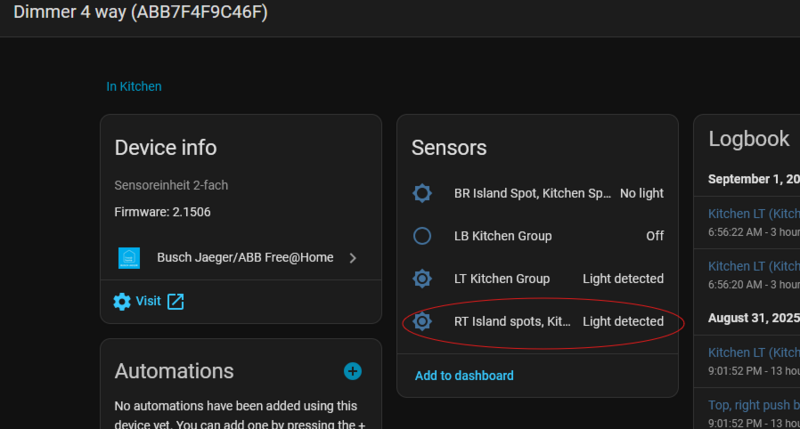The height and width of the screenshot is (429, 800).
Task: Click Add to dashboard in Sensors
Action: click(464, 376)
